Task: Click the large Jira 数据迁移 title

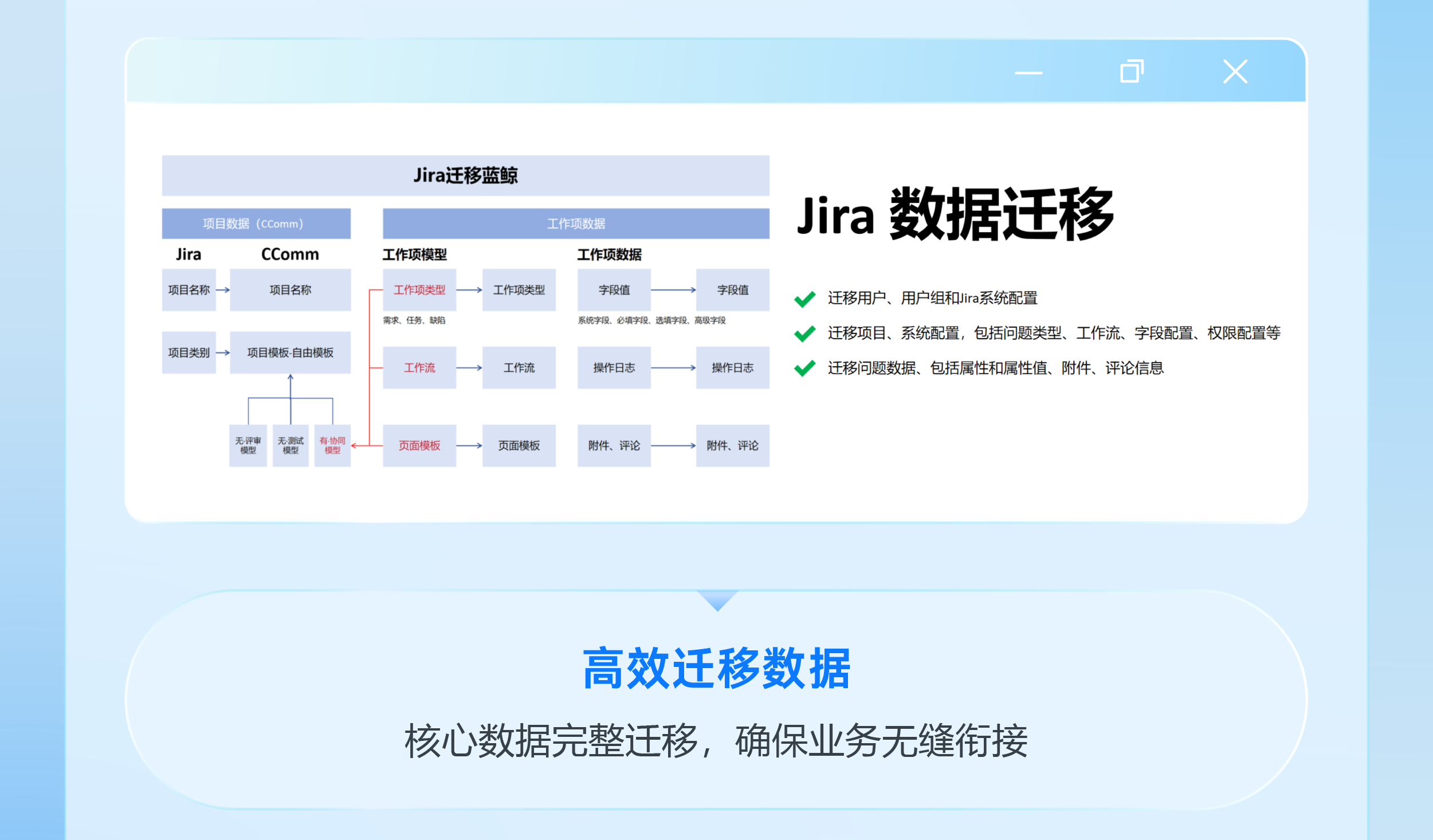Action: [955, 214]
